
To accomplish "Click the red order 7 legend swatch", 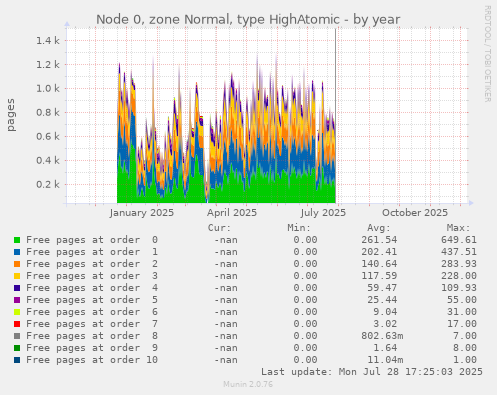I will [17, 324].
